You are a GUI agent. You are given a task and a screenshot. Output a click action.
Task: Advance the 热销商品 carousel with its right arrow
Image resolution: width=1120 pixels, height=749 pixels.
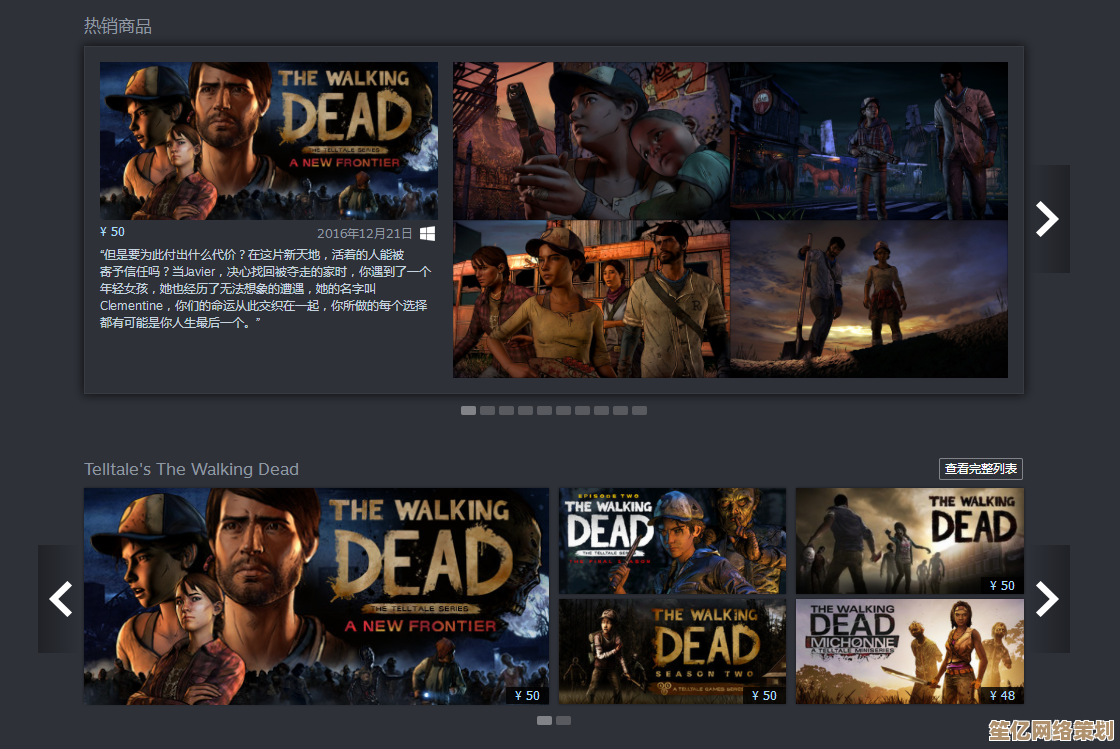click(1047, 219)
